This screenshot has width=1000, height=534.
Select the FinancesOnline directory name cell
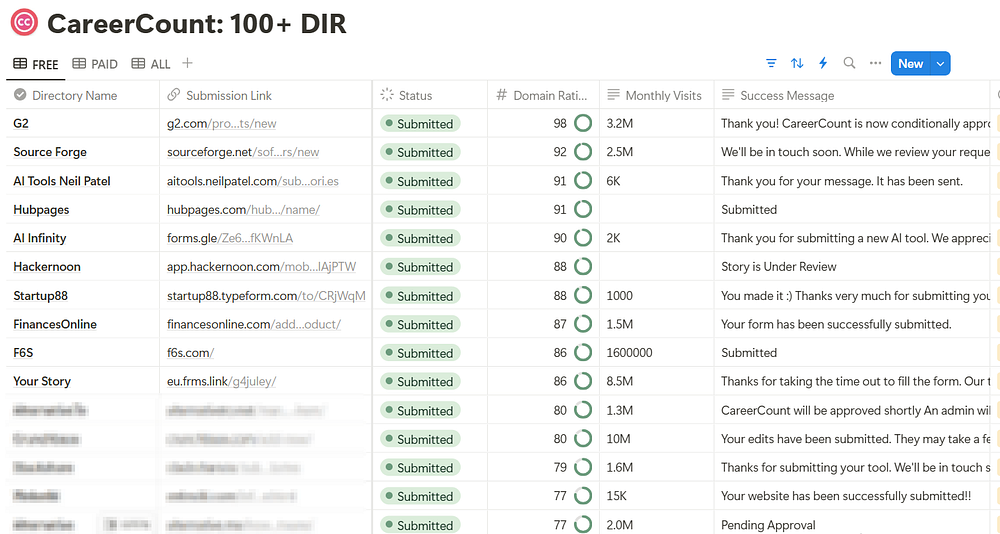tap(83, 324)
